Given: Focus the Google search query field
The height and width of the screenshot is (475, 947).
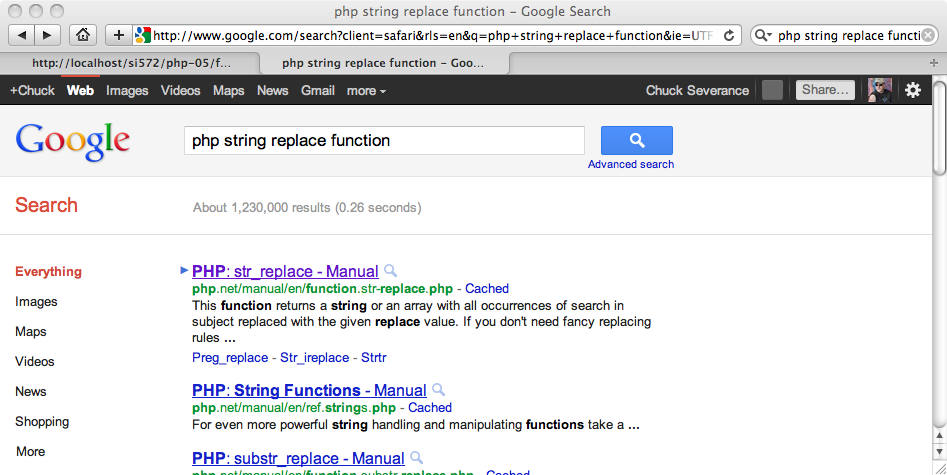Looking at the screenshot, I should [x=384, y=140].
